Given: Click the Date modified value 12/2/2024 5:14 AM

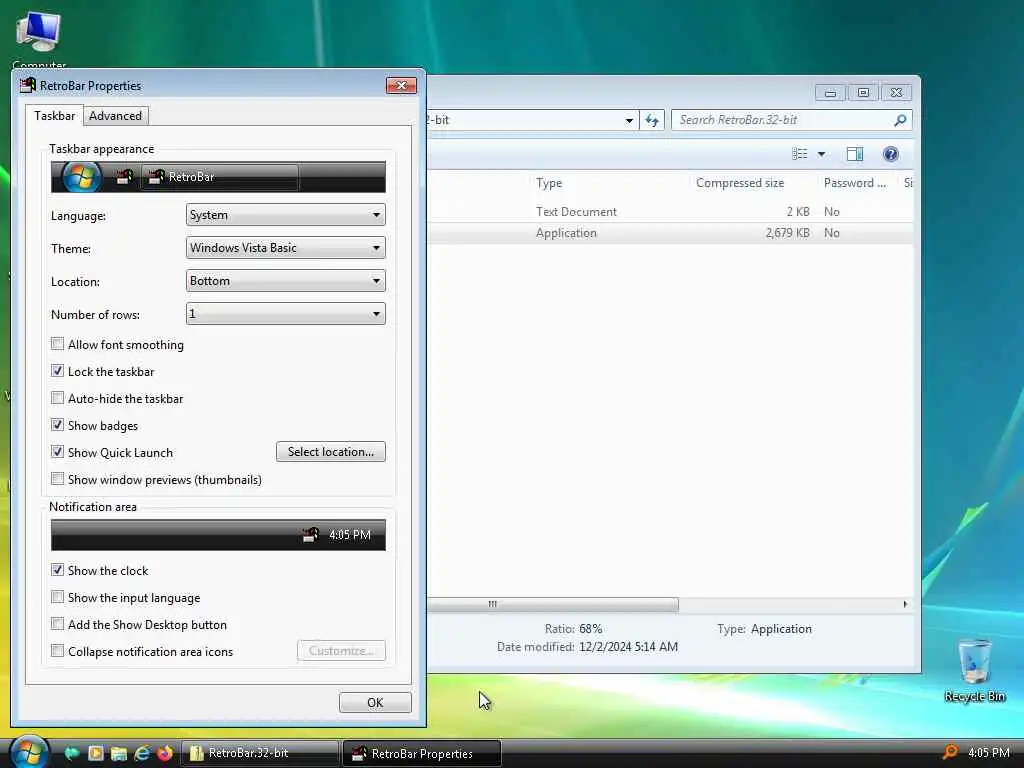Looking at the screenshot, I should click(x=628, y=647).
